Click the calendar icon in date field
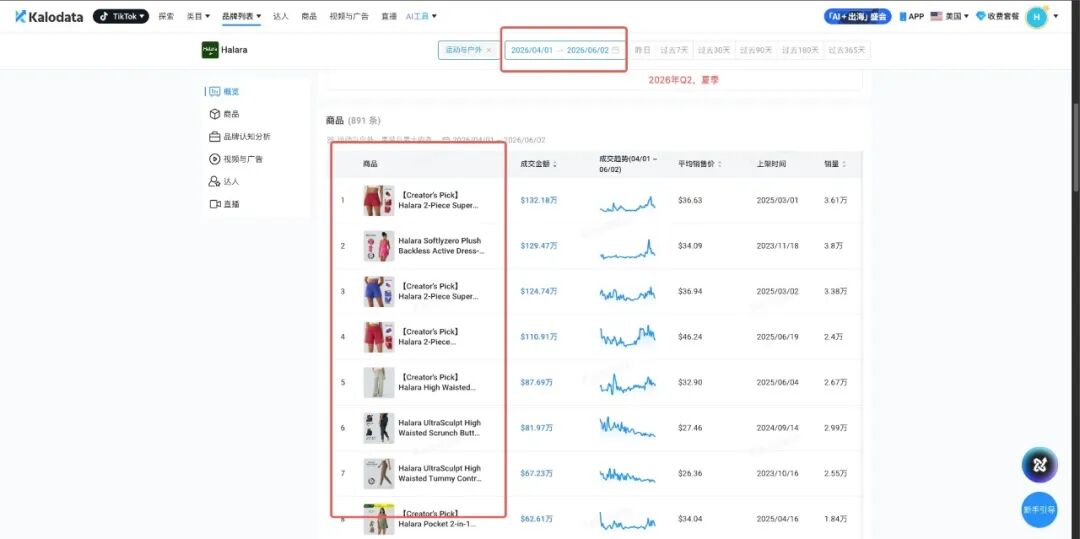This screenshot has height=539, width=1080. pyautogui.click(x=615, y=50)
